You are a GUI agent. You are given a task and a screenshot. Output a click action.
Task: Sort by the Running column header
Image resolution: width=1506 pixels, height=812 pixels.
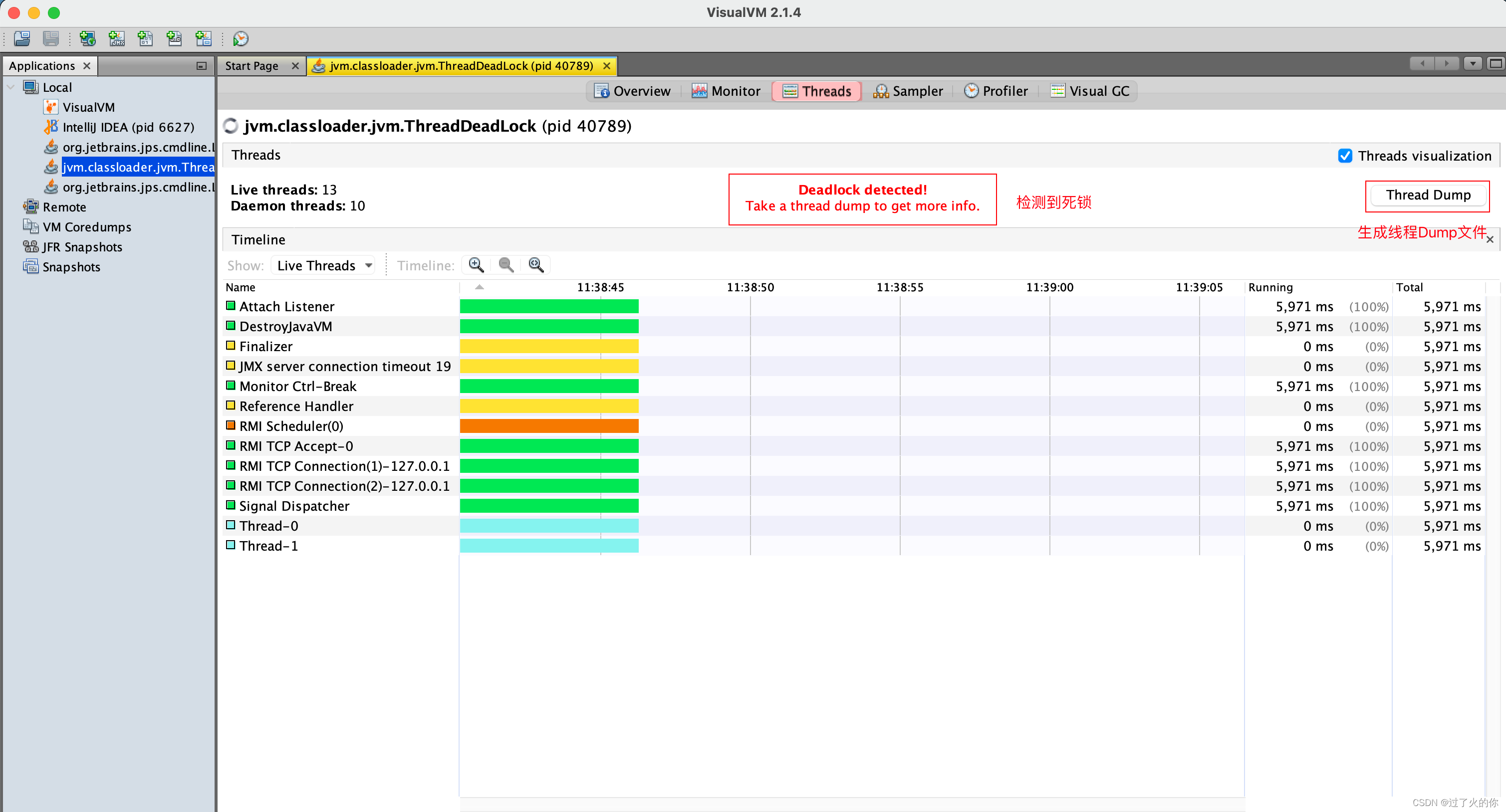(1270, 287)
